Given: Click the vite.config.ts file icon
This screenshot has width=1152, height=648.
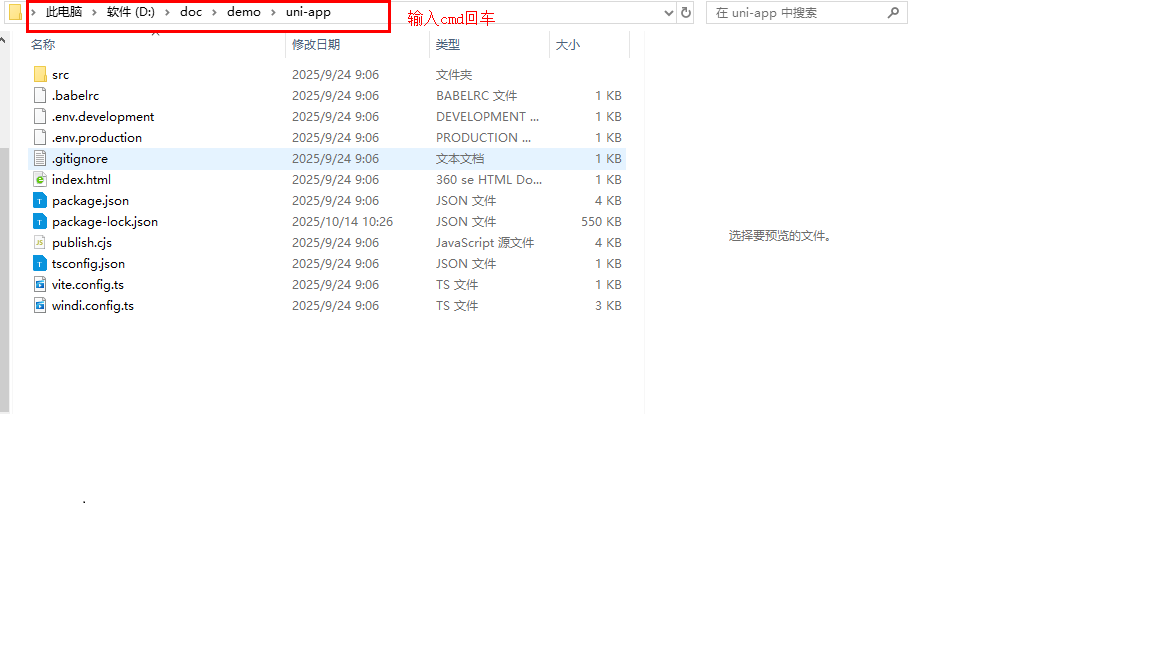Looking at the screenshot, I should (40, 285).
